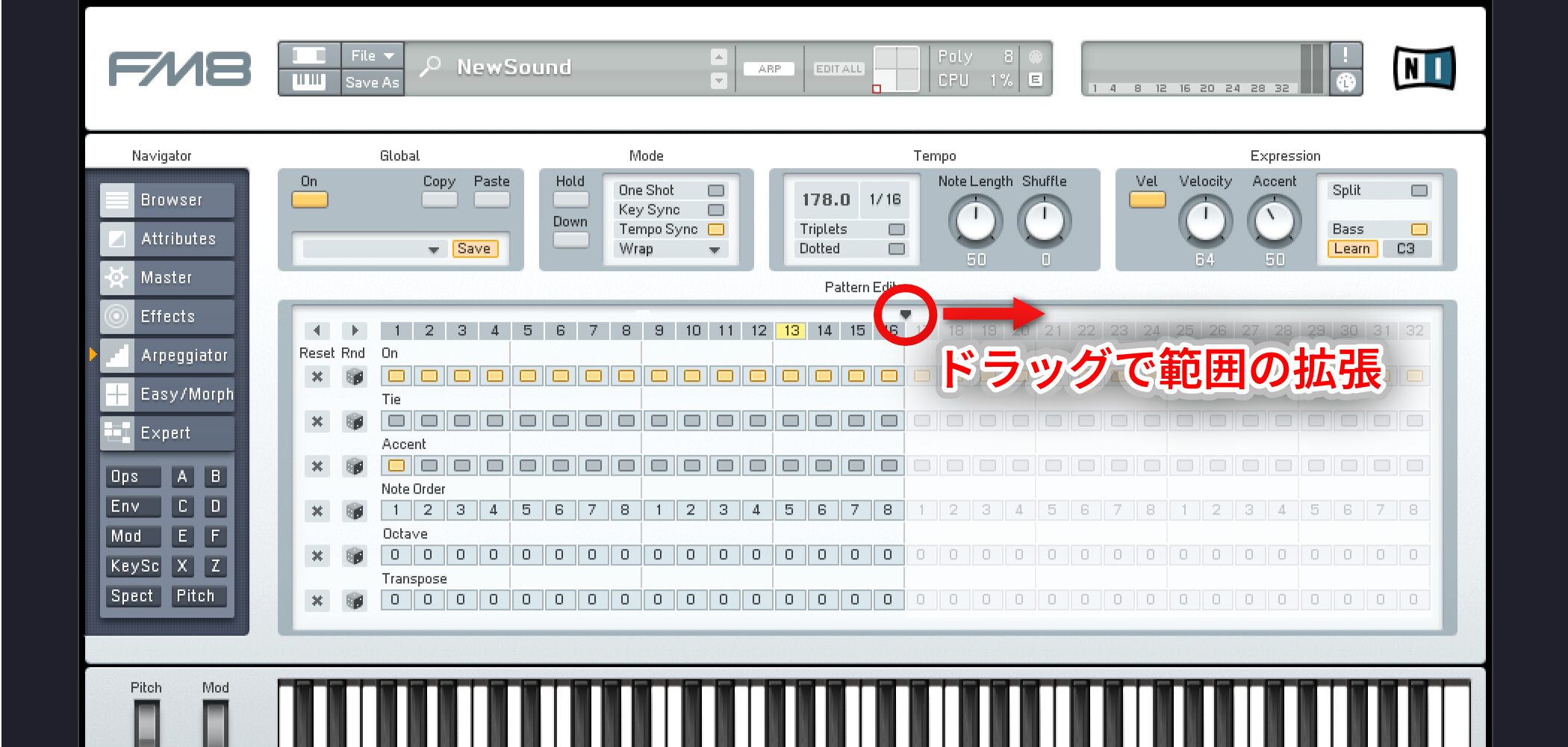Randomize the On row with the dice icon
Screen dimensions: 1568x747
click(x=355, y=376)
